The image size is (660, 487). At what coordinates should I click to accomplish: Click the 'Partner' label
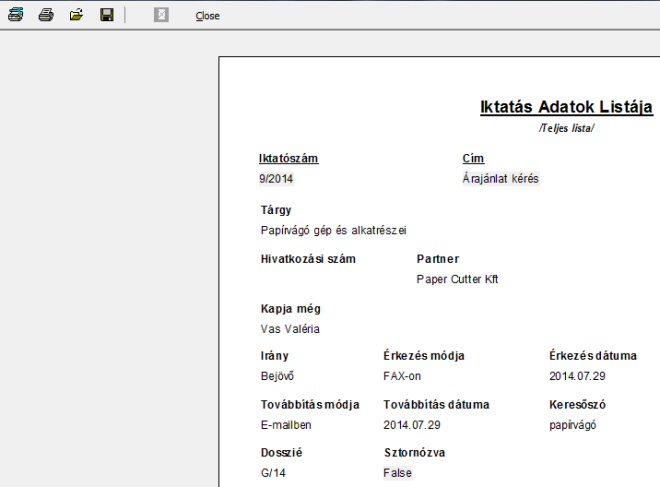click(x=438, y=259)
